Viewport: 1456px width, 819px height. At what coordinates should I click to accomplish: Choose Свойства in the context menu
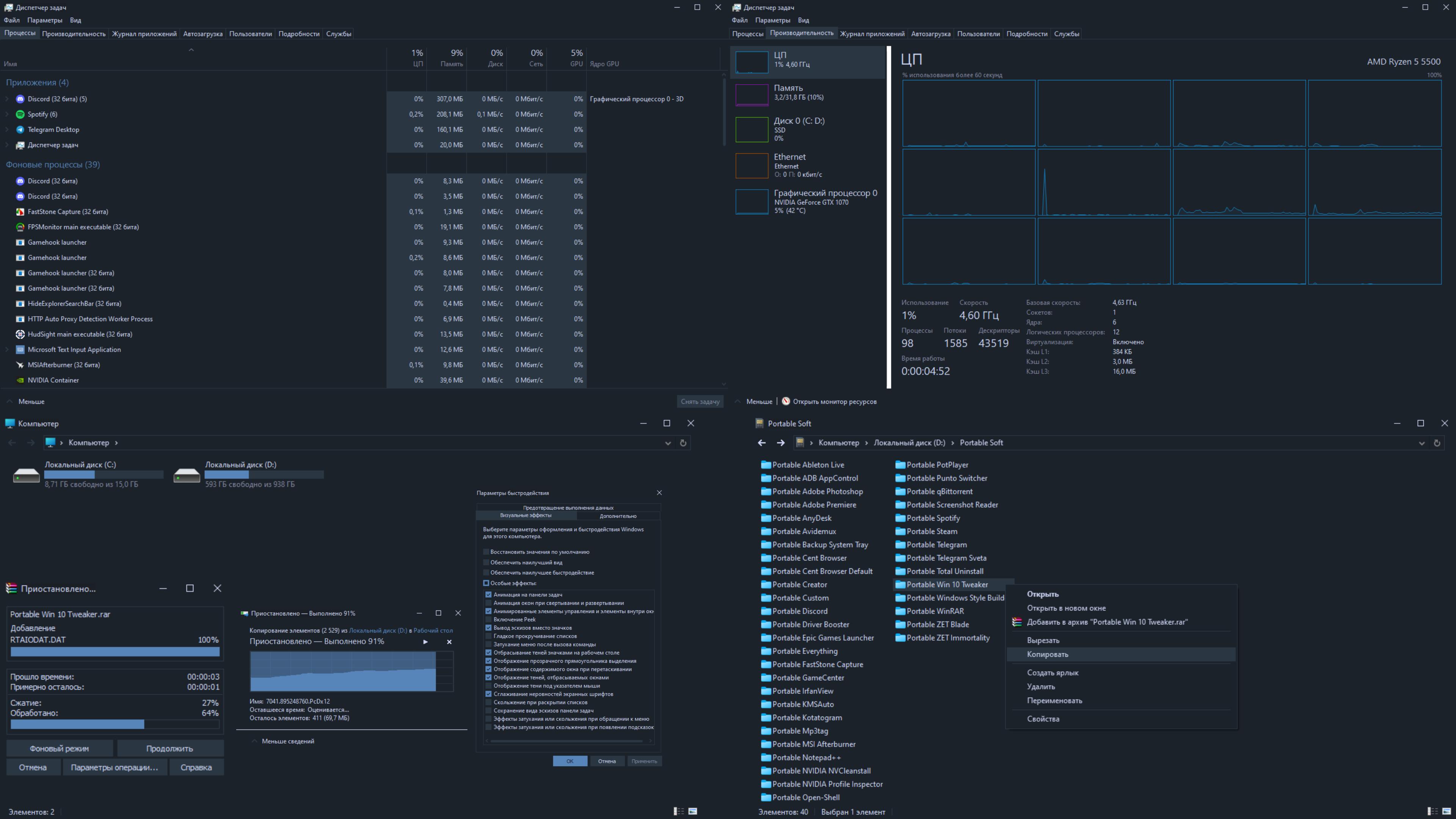coord(1121,719)
